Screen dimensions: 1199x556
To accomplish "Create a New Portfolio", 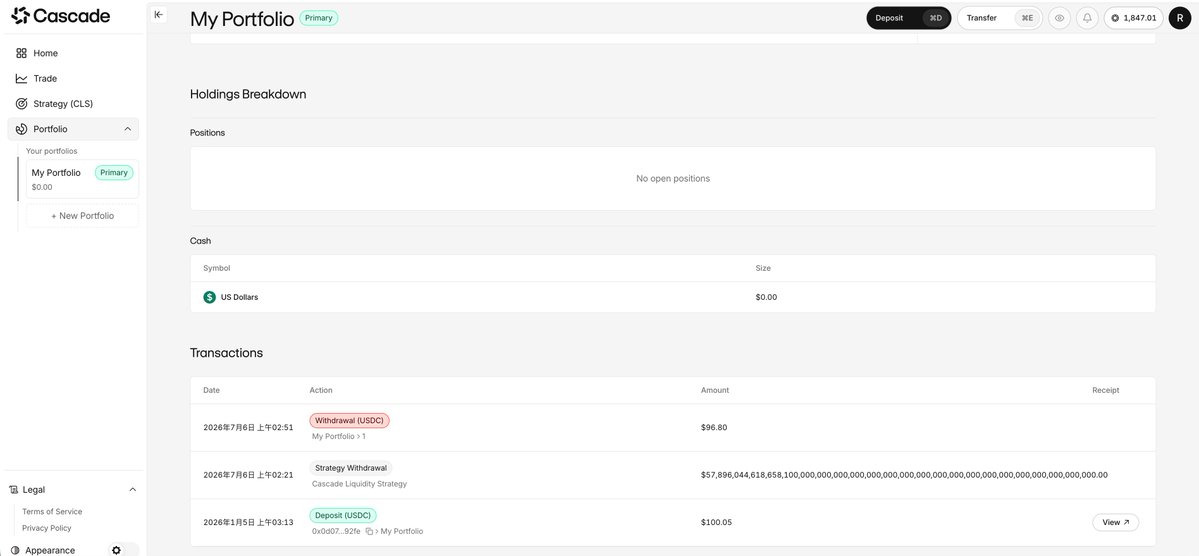I will (83, 216).
